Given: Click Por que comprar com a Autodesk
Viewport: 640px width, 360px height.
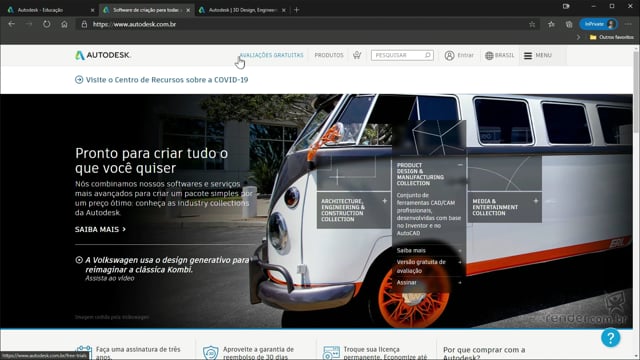Looking at the screenshot, I should coord(484,353).
